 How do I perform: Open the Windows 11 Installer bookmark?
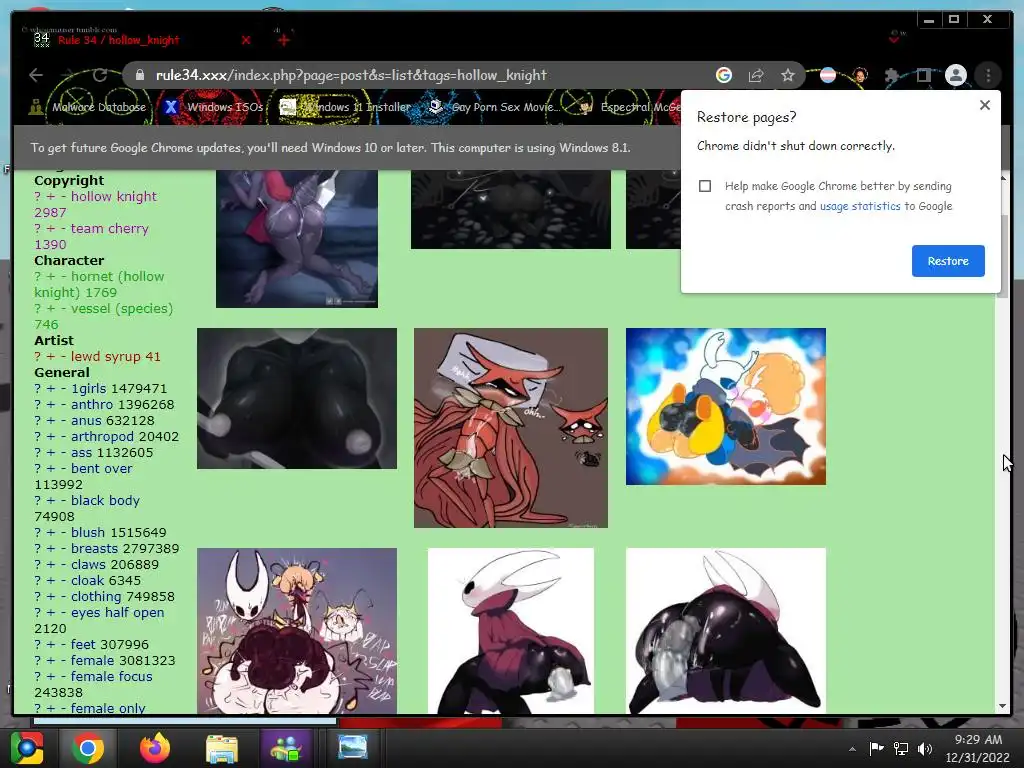[345, 107]
